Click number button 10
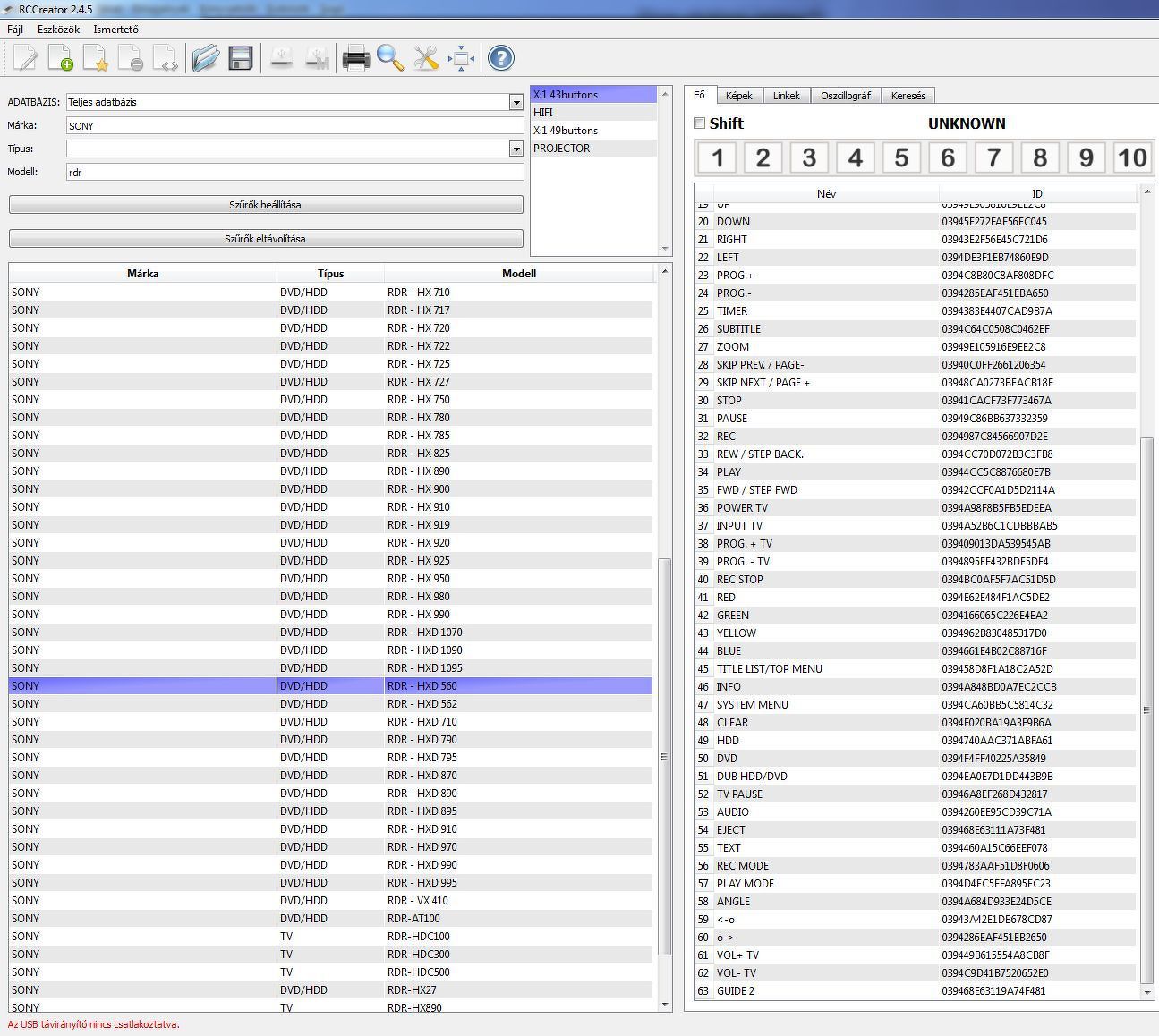This screenshot has height=1036, width=1159. point(1132,157)
